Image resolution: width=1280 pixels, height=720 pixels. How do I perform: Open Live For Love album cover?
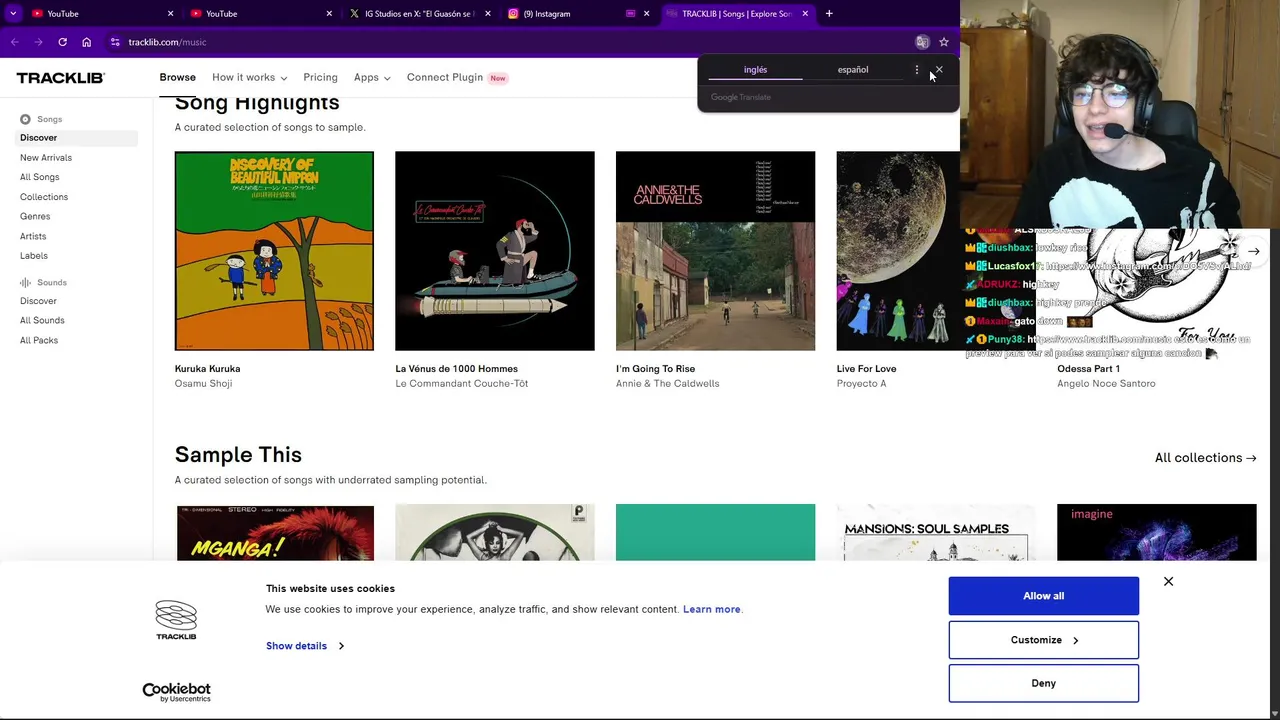coord(898,251)
